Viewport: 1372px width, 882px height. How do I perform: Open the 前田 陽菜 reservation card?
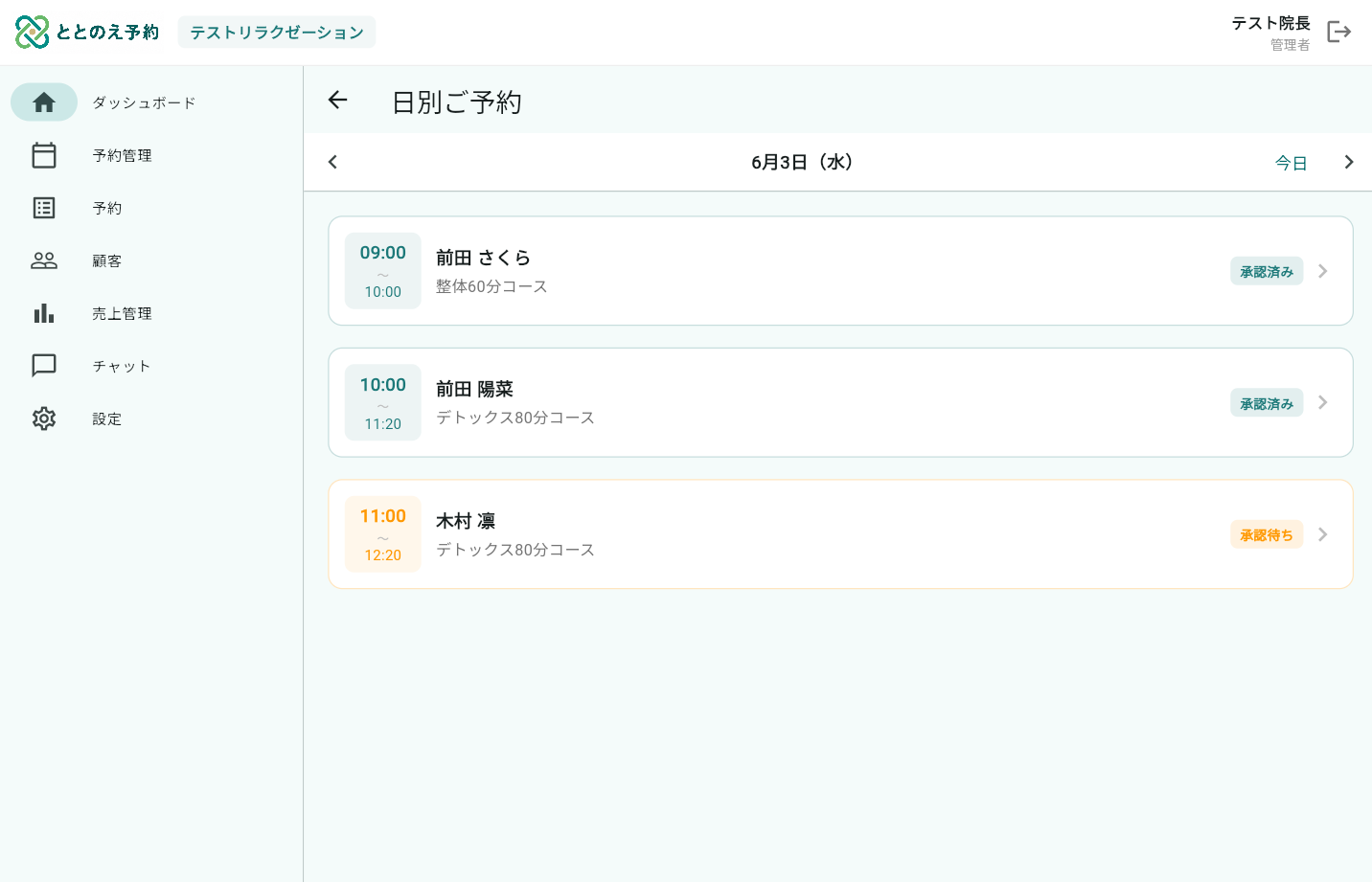pyautogui.click(x=840, y=402)
